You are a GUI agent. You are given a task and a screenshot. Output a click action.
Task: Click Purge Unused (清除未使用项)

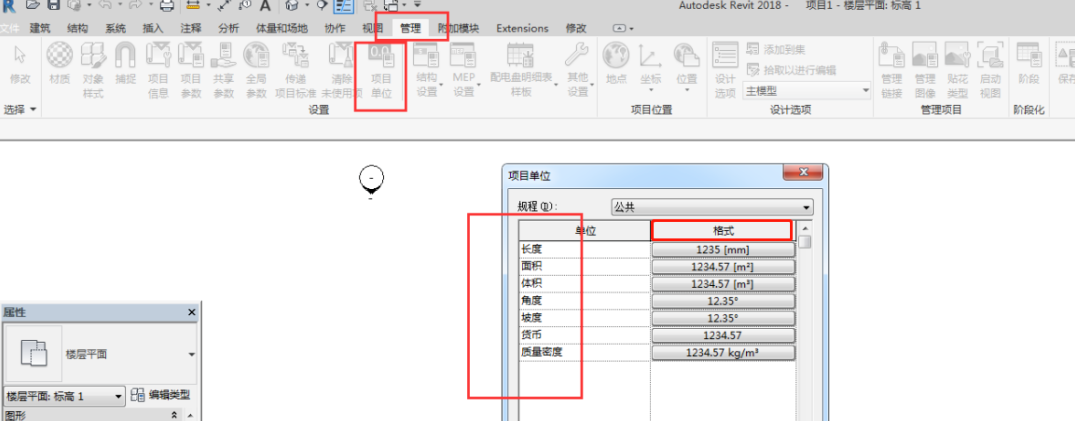pos(341,70)
